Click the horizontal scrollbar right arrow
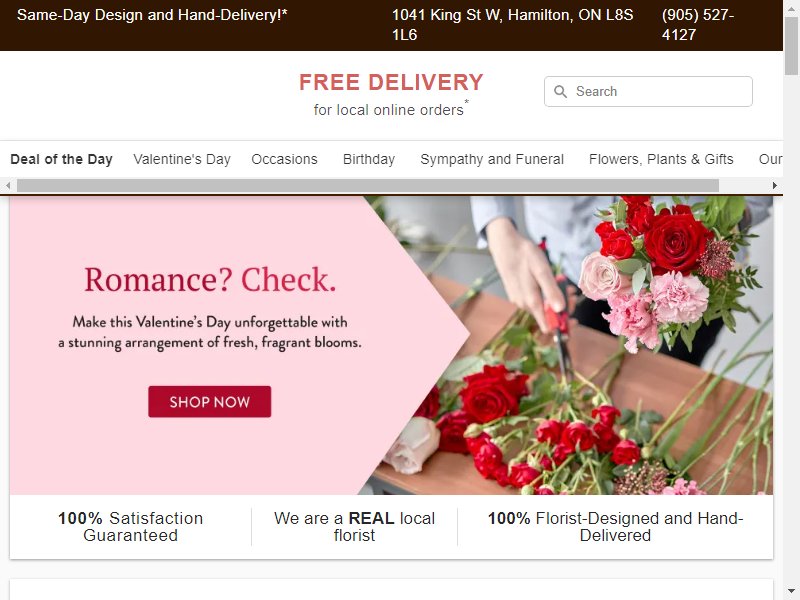 [774, 186]
